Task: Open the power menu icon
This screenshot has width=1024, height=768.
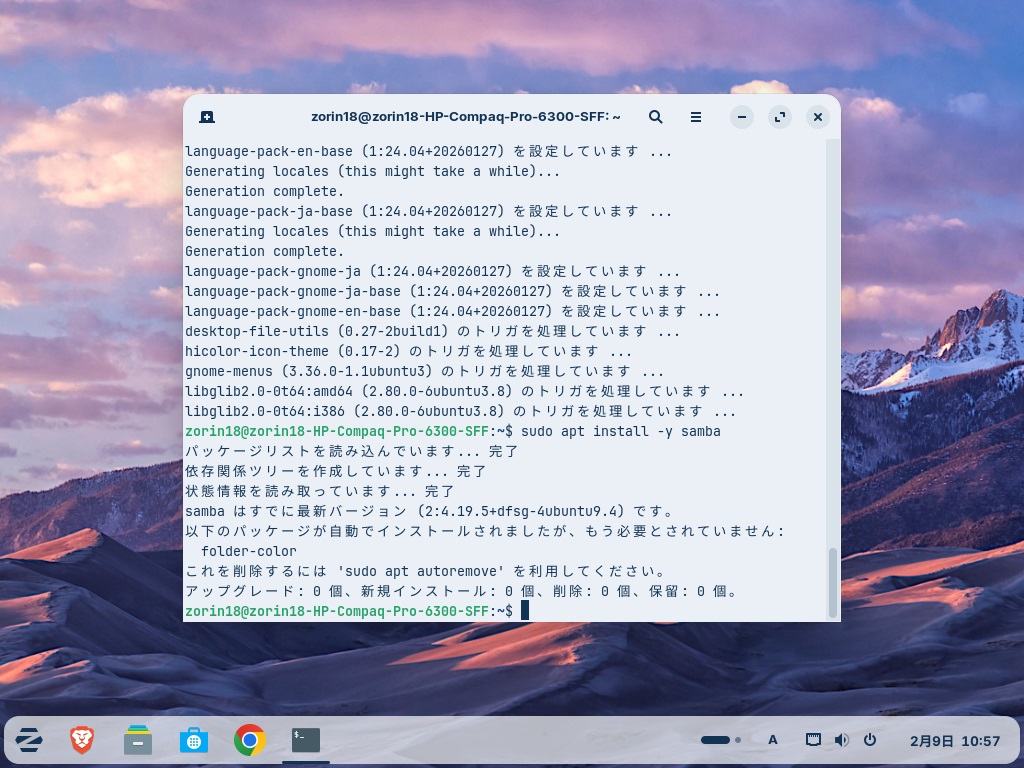Action: [870, 740]
